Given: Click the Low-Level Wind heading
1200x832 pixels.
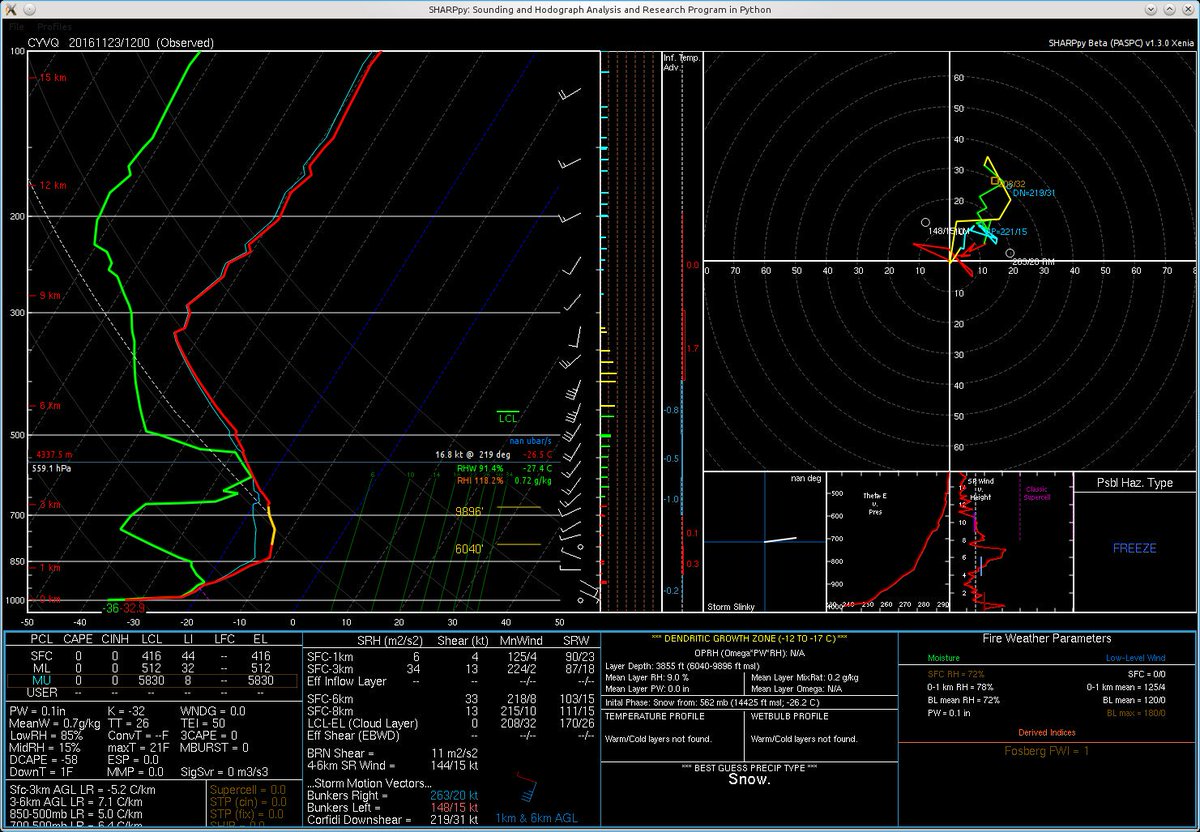Looking at the screenshot, I should (1136, 657).
